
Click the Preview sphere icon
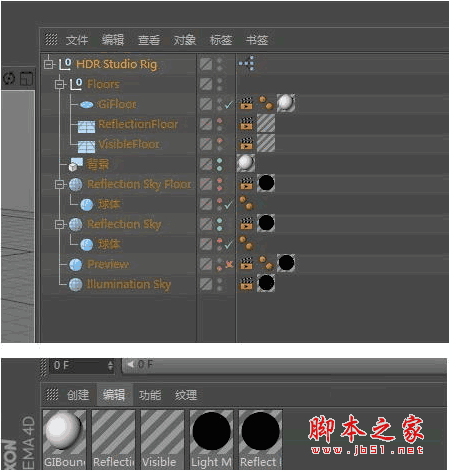coord(76,265)
